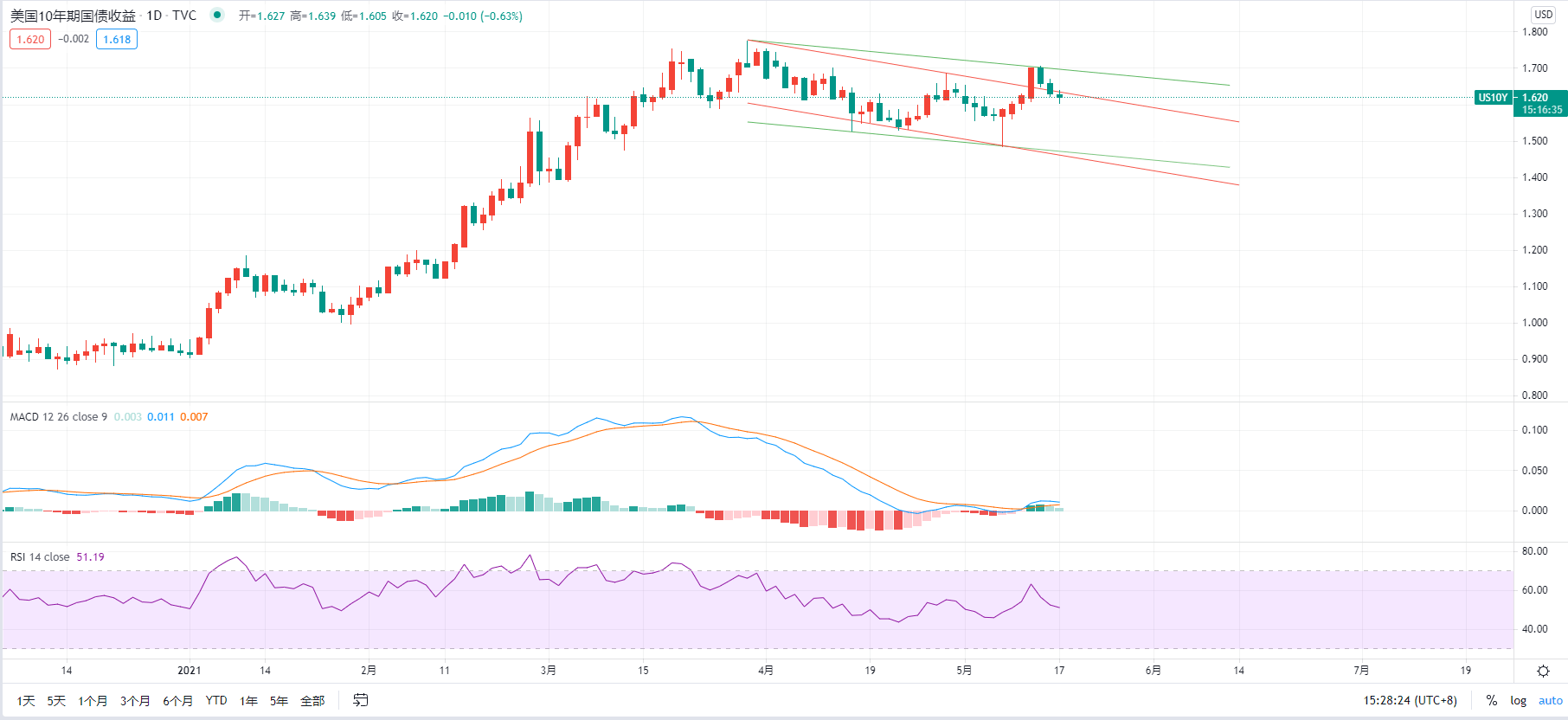
Task: Click the 0.100 MACD axis label
Action: [x=1535, y=430]
